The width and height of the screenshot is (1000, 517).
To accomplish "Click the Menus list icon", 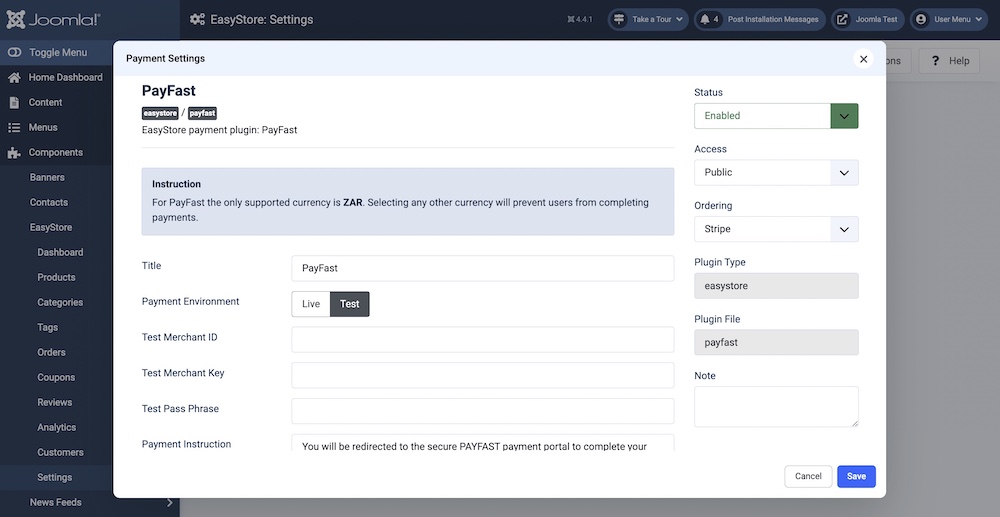I will (x=14, y=128).
